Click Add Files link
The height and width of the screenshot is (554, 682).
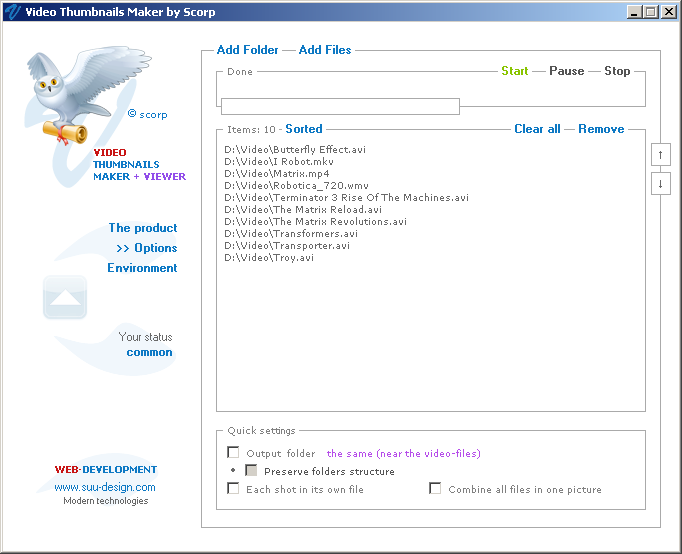(325, 50)
